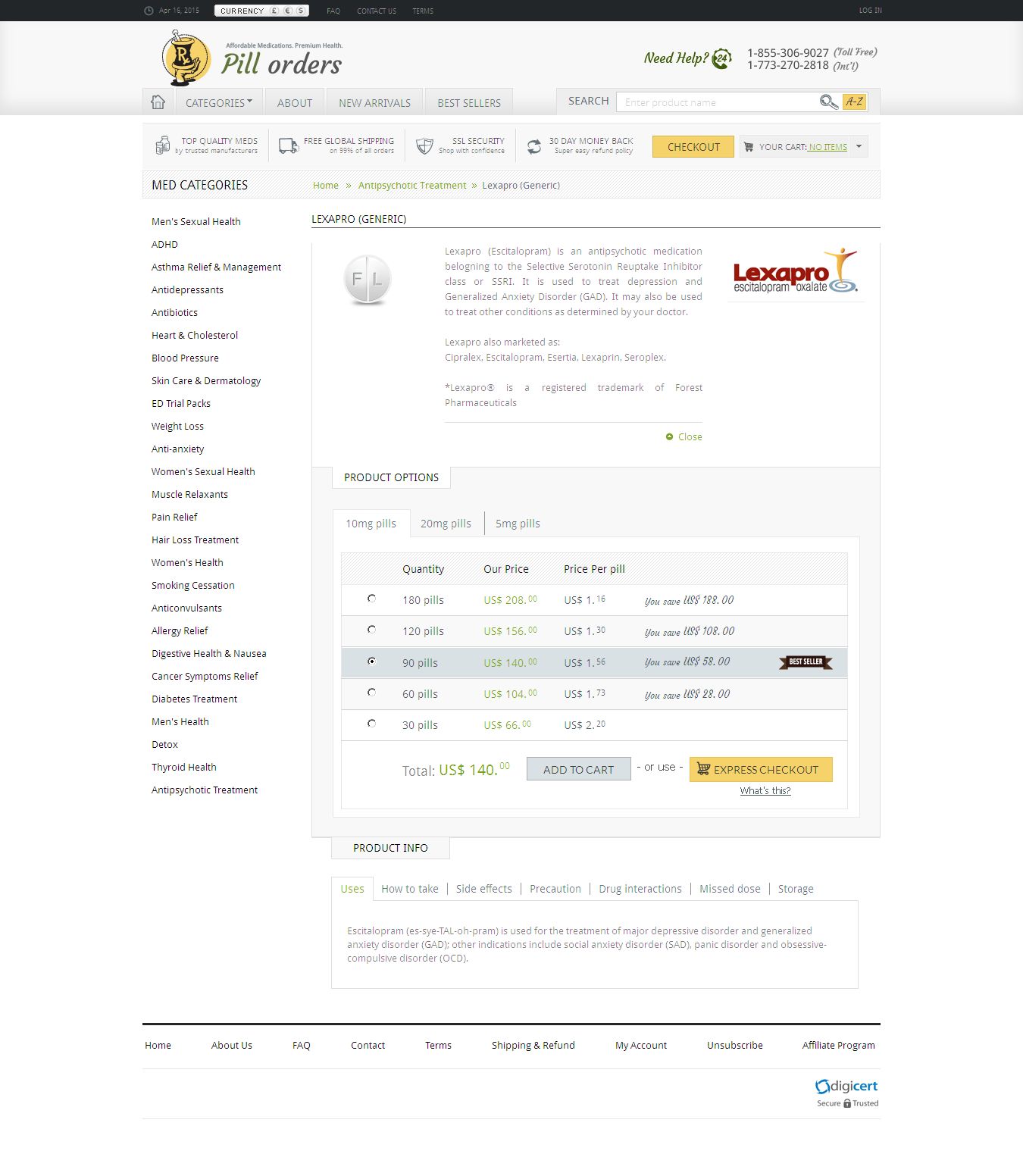Select the 30 pills radio option
The image size is (1023, 1176).
[x=371, y=724]
